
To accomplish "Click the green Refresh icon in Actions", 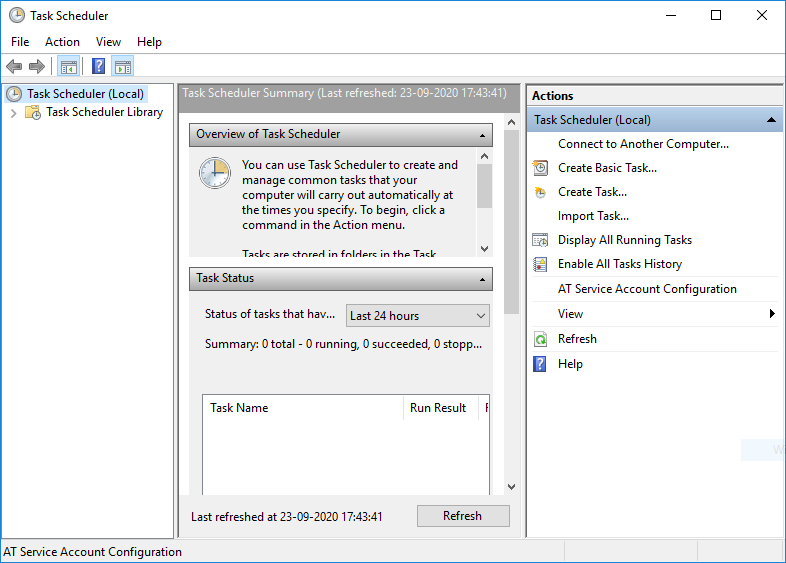I will [540, 339].
